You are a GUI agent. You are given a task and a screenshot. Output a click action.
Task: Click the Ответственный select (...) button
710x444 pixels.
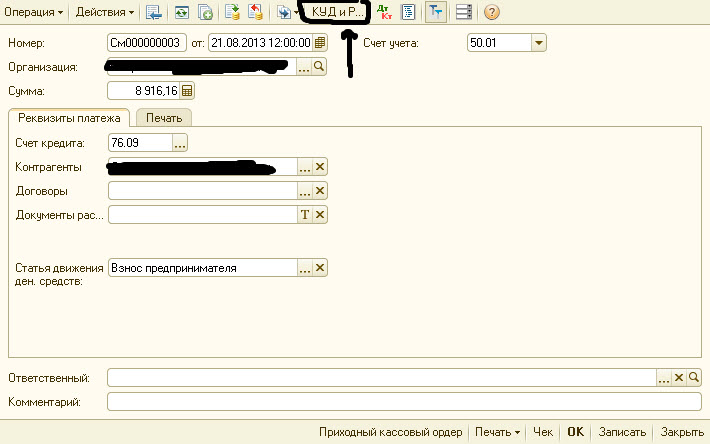tap(664, 377)
